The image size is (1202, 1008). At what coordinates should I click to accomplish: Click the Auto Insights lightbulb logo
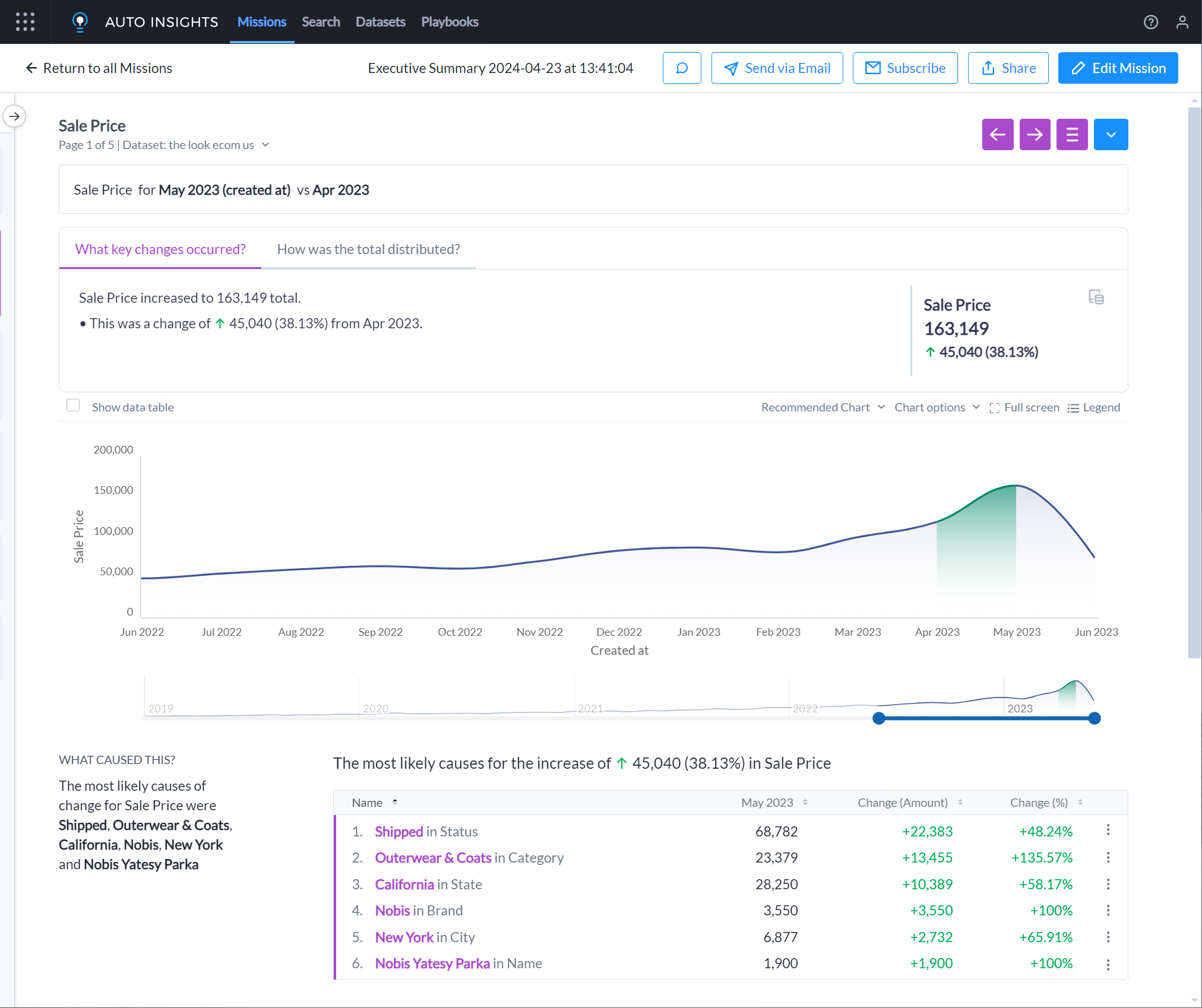[80, 22]
